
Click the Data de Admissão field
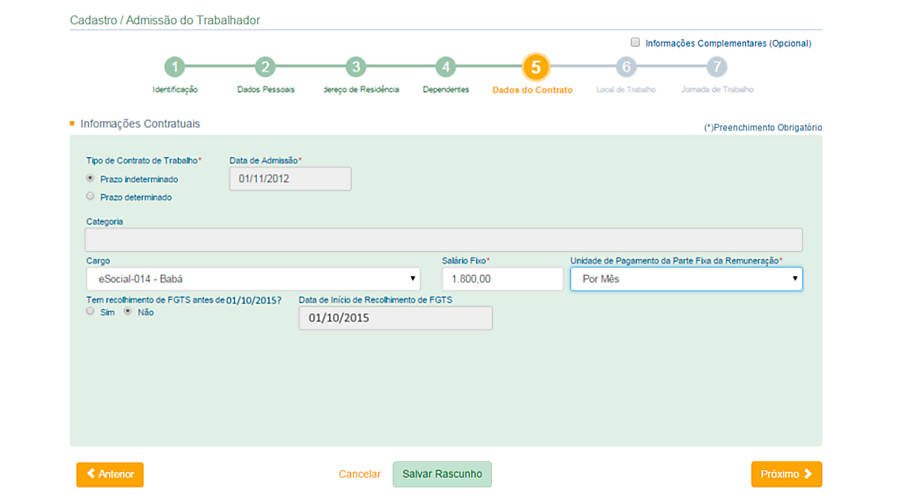coord(290,178)
